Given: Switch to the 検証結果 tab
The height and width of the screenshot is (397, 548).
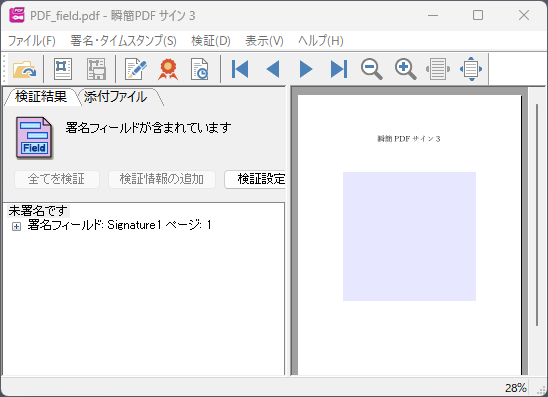Looking at the screenshot, I should [41, 96].
